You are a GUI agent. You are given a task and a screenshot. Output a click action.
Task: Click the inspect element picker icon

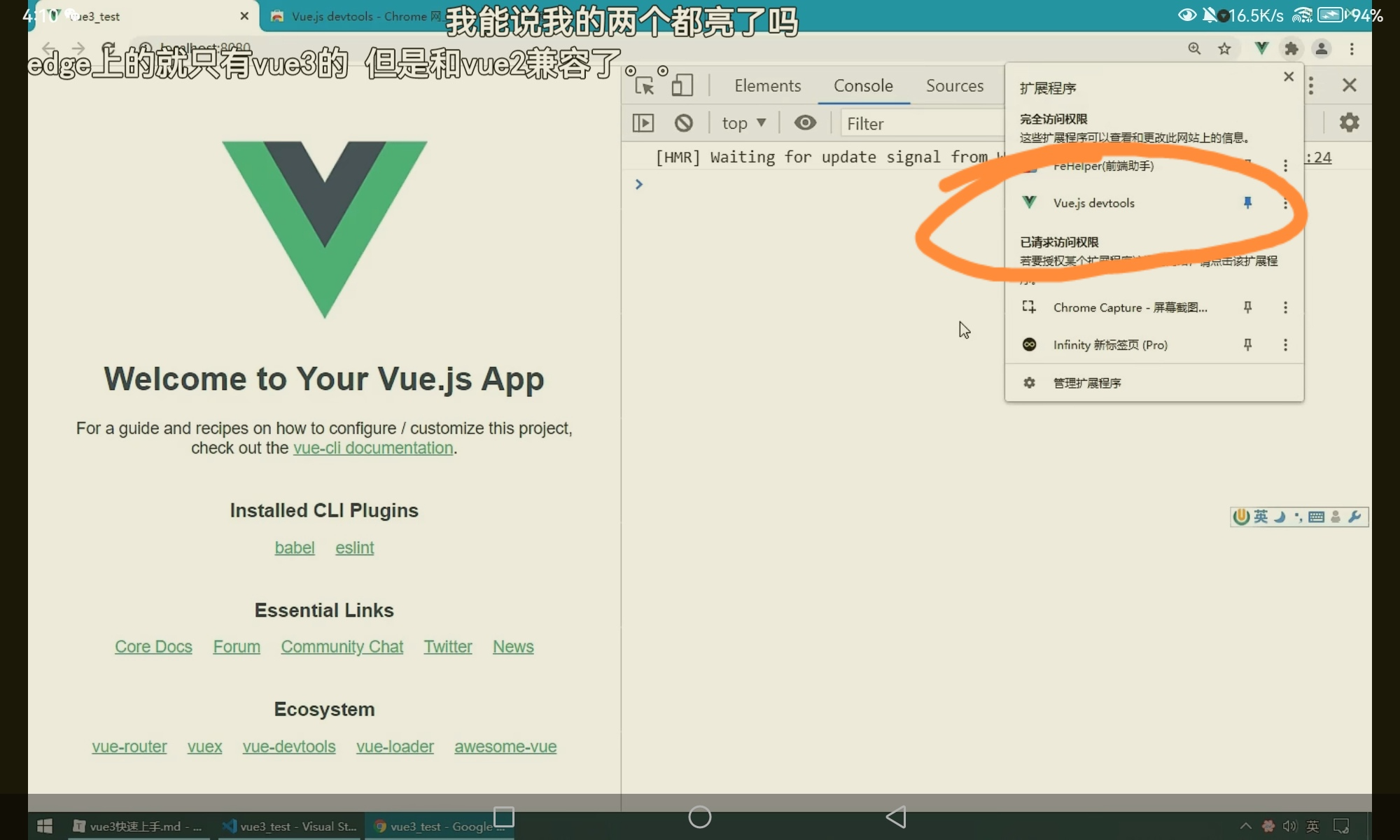point(644,86)
